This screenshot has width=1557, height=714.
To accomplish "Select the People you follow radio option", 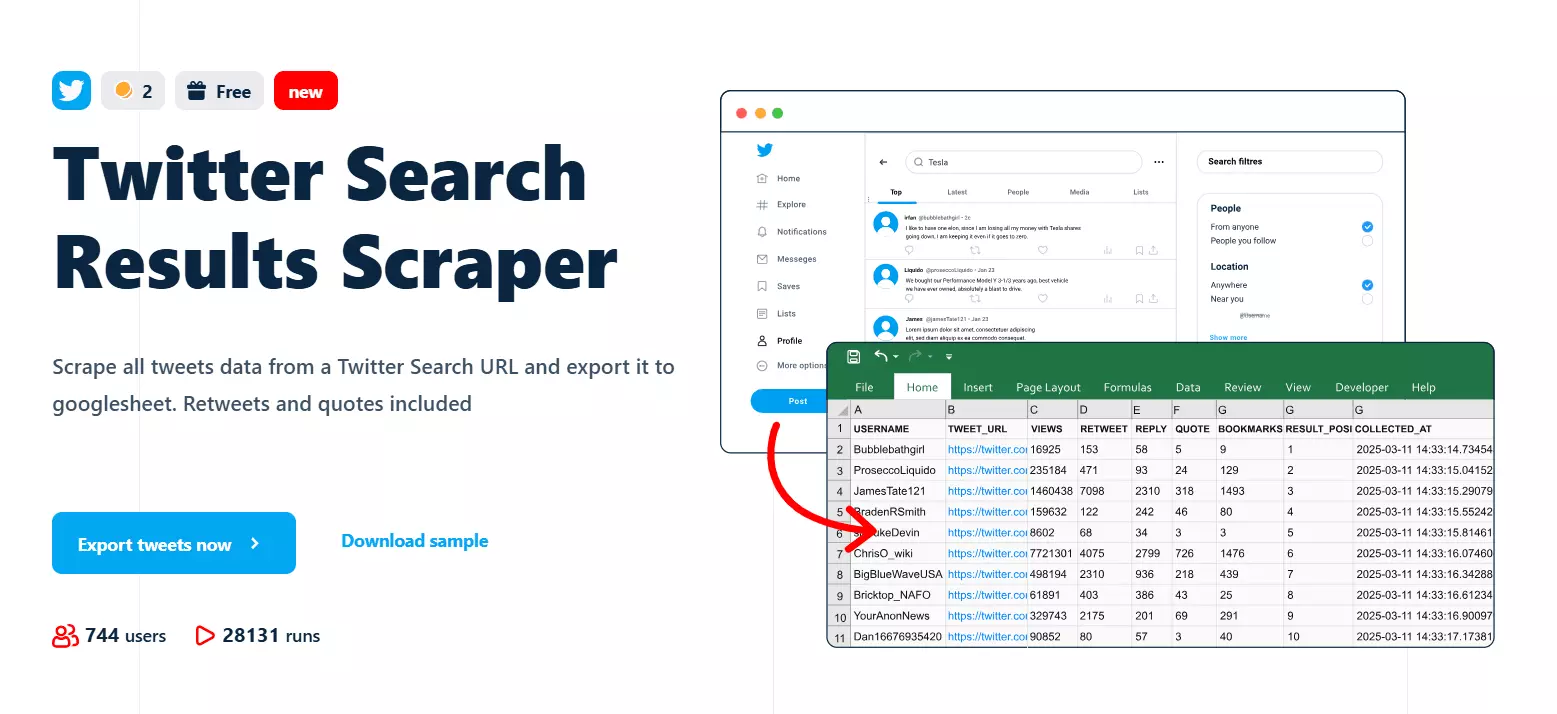I will click(1367, 241).
